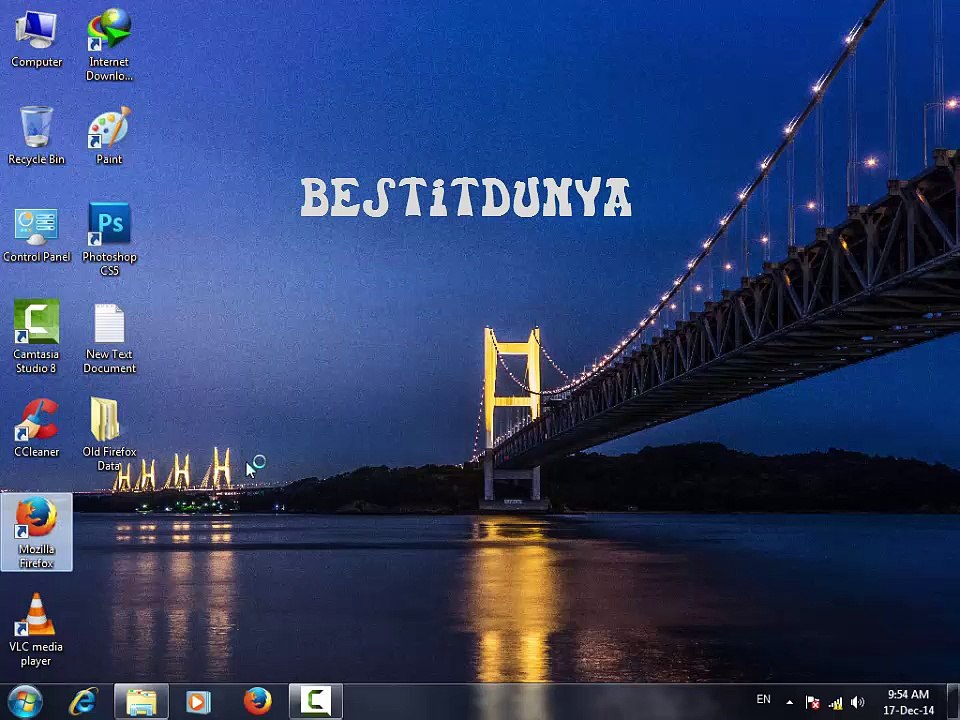The height and width of the screenshot is (720, 960).
Task: Select the Control Panel icon
Action: point(36,235)
